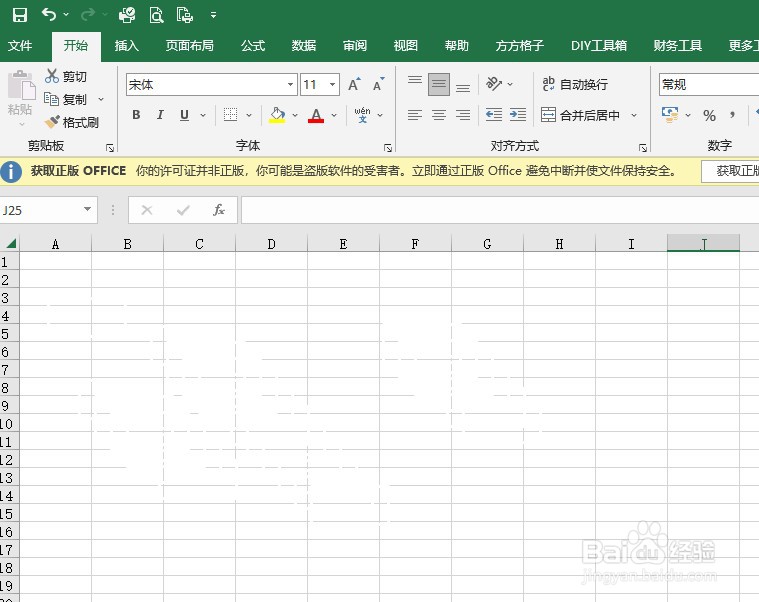
Task: Switch to the 页面布局 tab
Action: pyautogui.click(x=189, y=46)
